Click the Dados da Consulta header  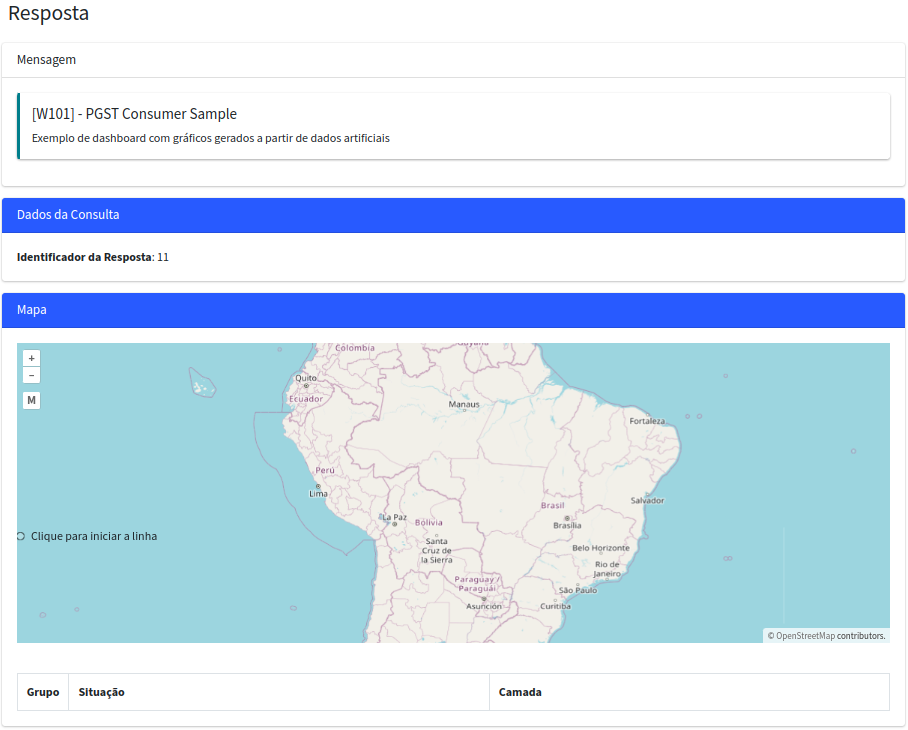(453, 215)
